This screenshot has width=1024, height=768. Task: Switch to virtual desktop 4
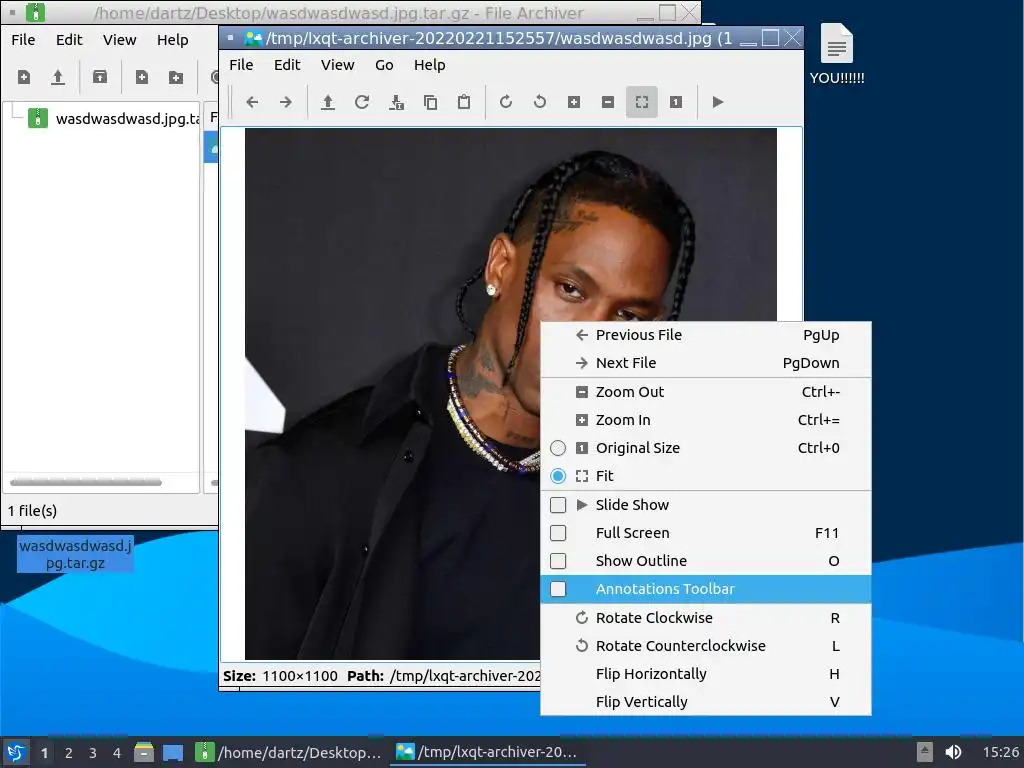(117, 753)
